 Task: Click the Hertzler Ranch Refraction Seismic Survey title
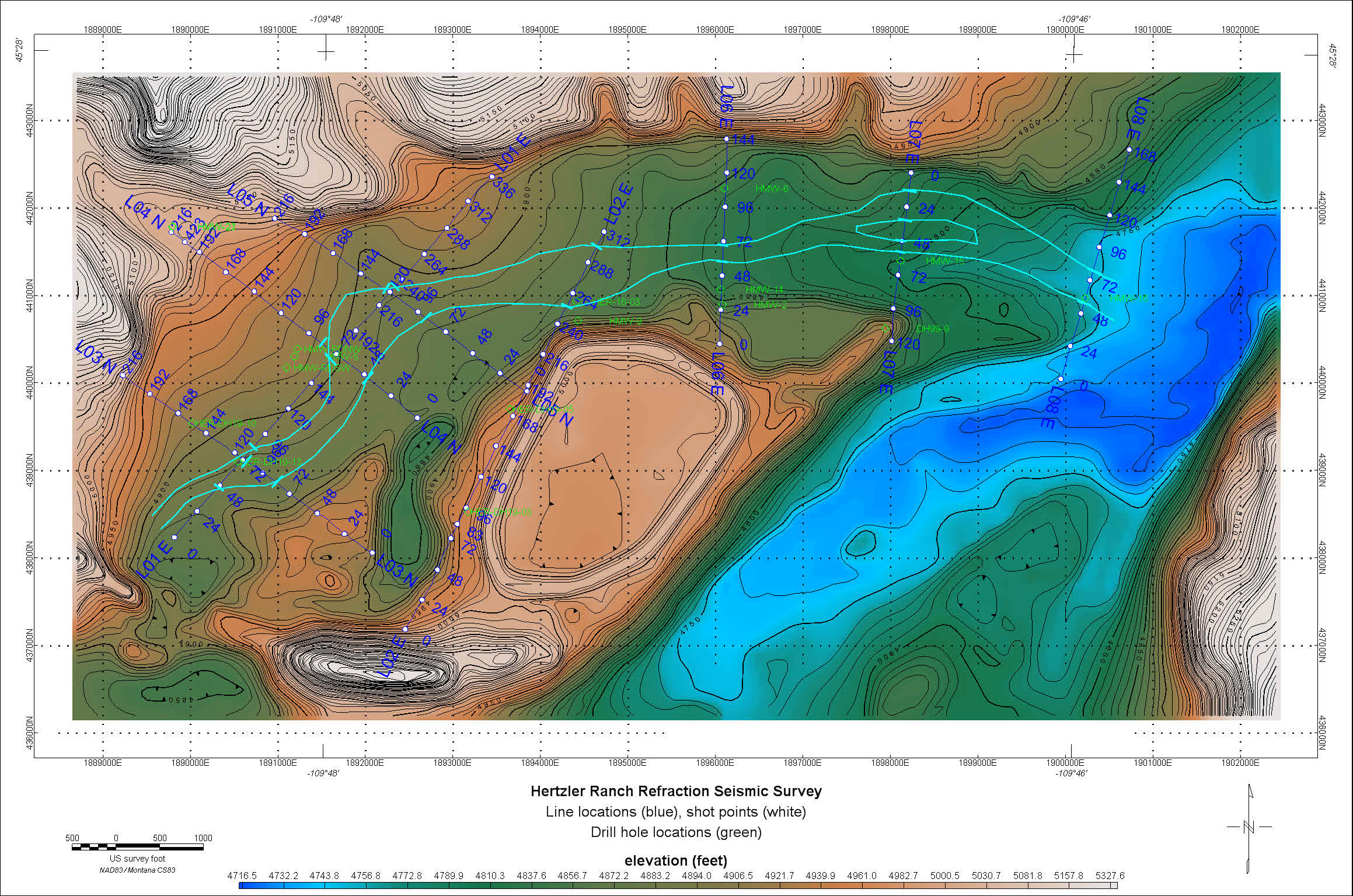(676, 791)
